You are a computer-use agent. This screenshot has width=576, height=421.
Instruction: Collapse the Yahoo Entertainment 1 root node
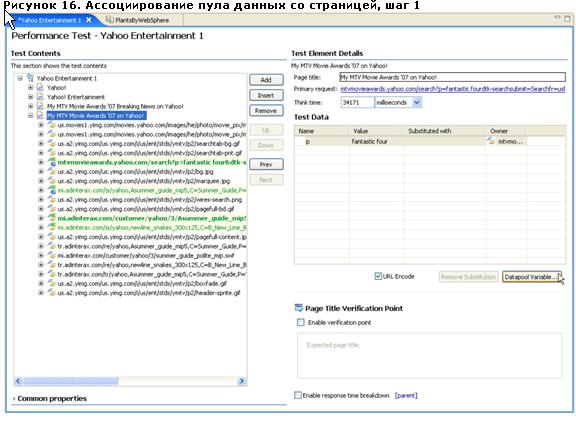20,78
